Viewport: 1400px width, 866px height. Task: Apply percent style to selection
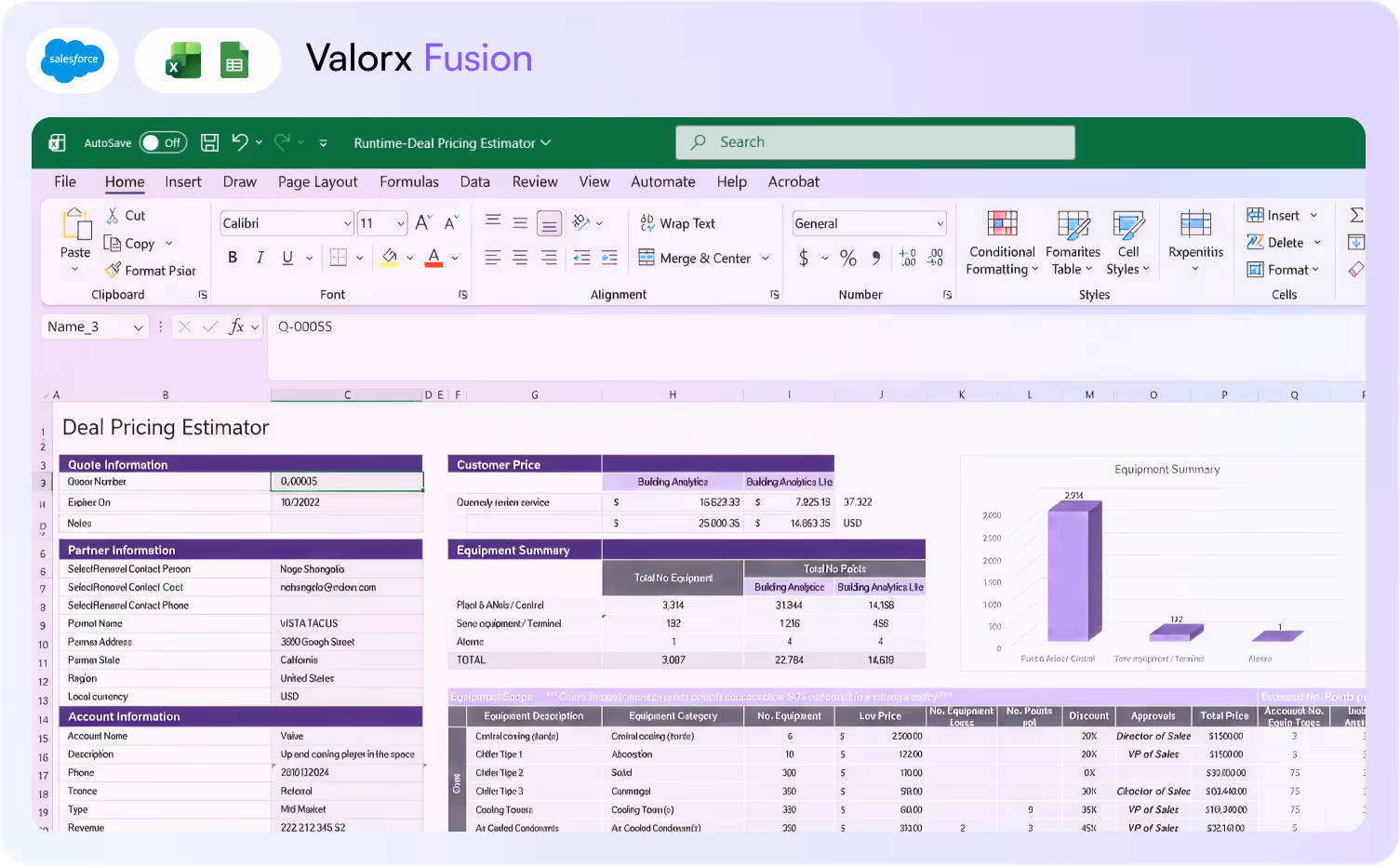(x=847, y=258)
